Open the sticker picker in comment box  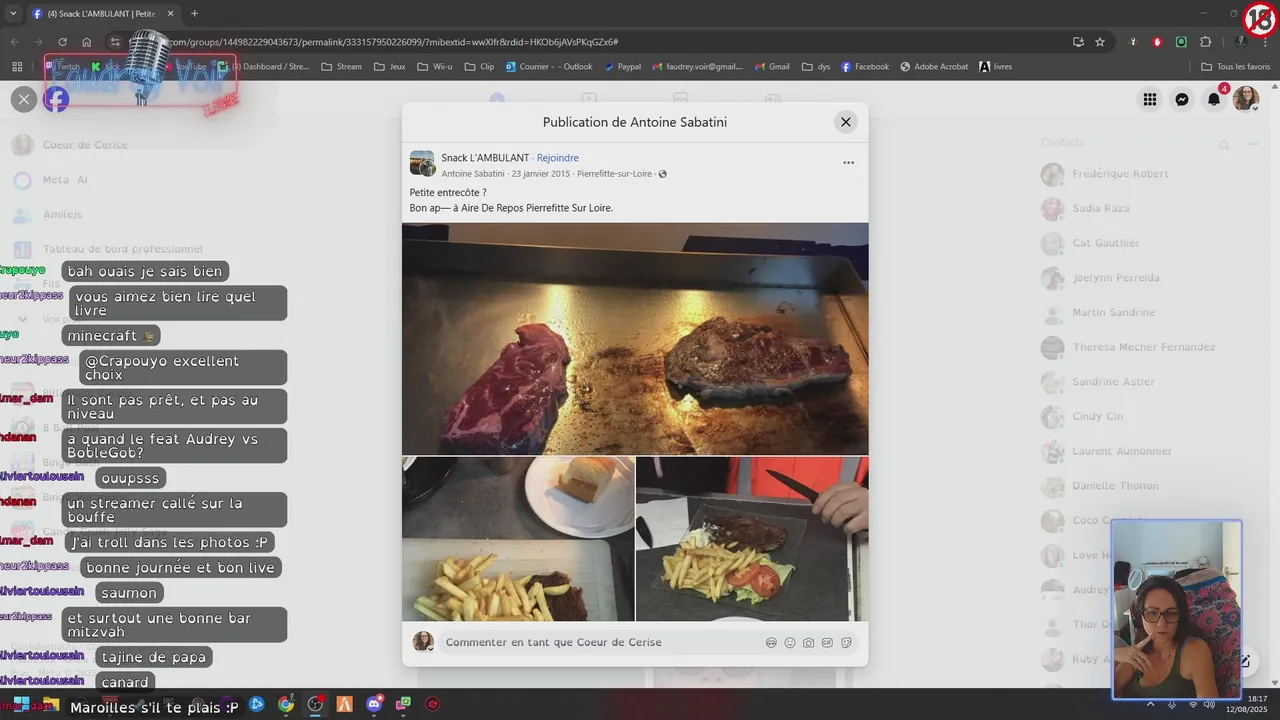[x=846, y=643]
